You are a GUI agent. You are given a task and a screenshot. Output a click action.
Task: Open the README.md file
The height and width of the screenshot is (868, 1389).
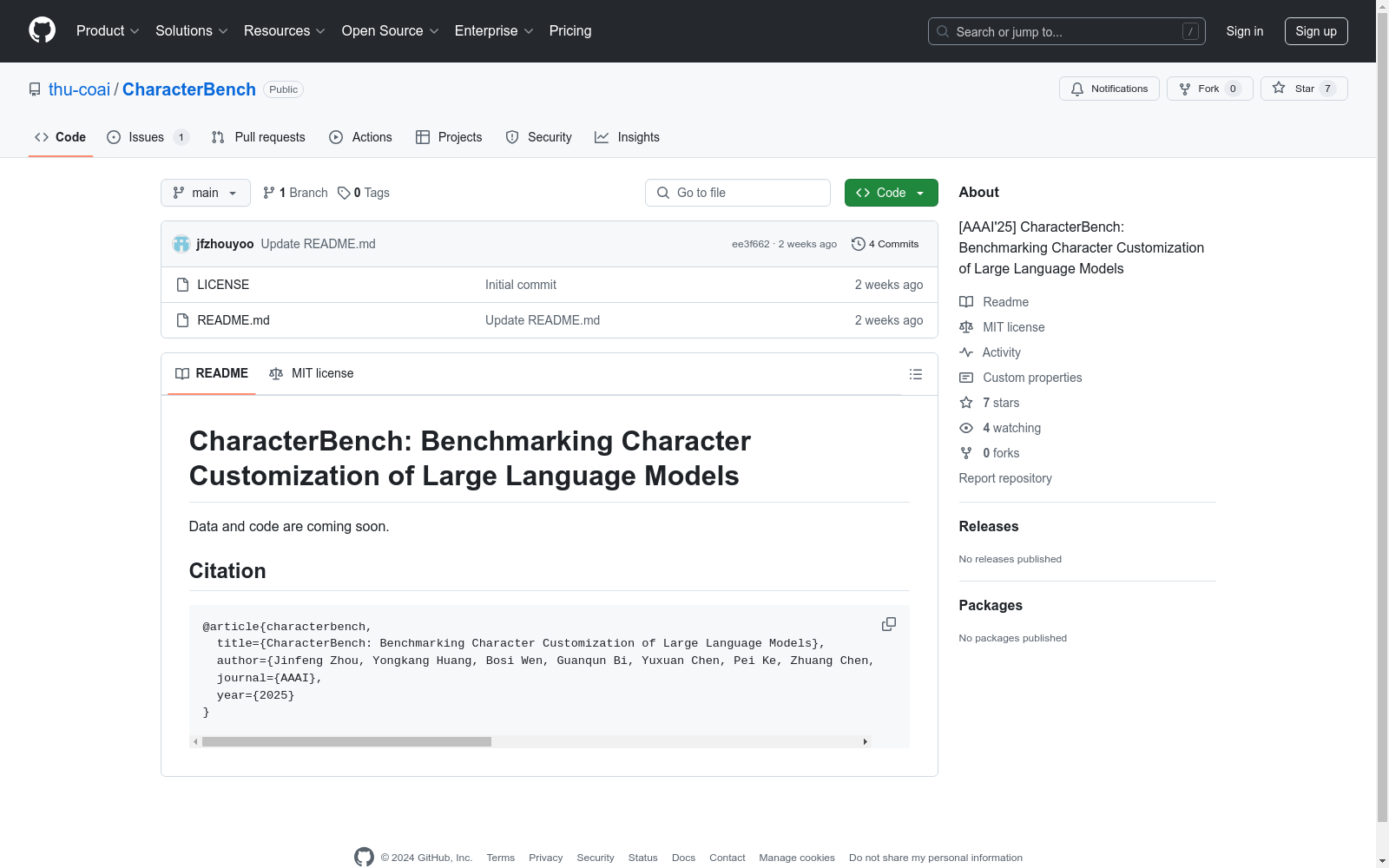click(234, 320)
